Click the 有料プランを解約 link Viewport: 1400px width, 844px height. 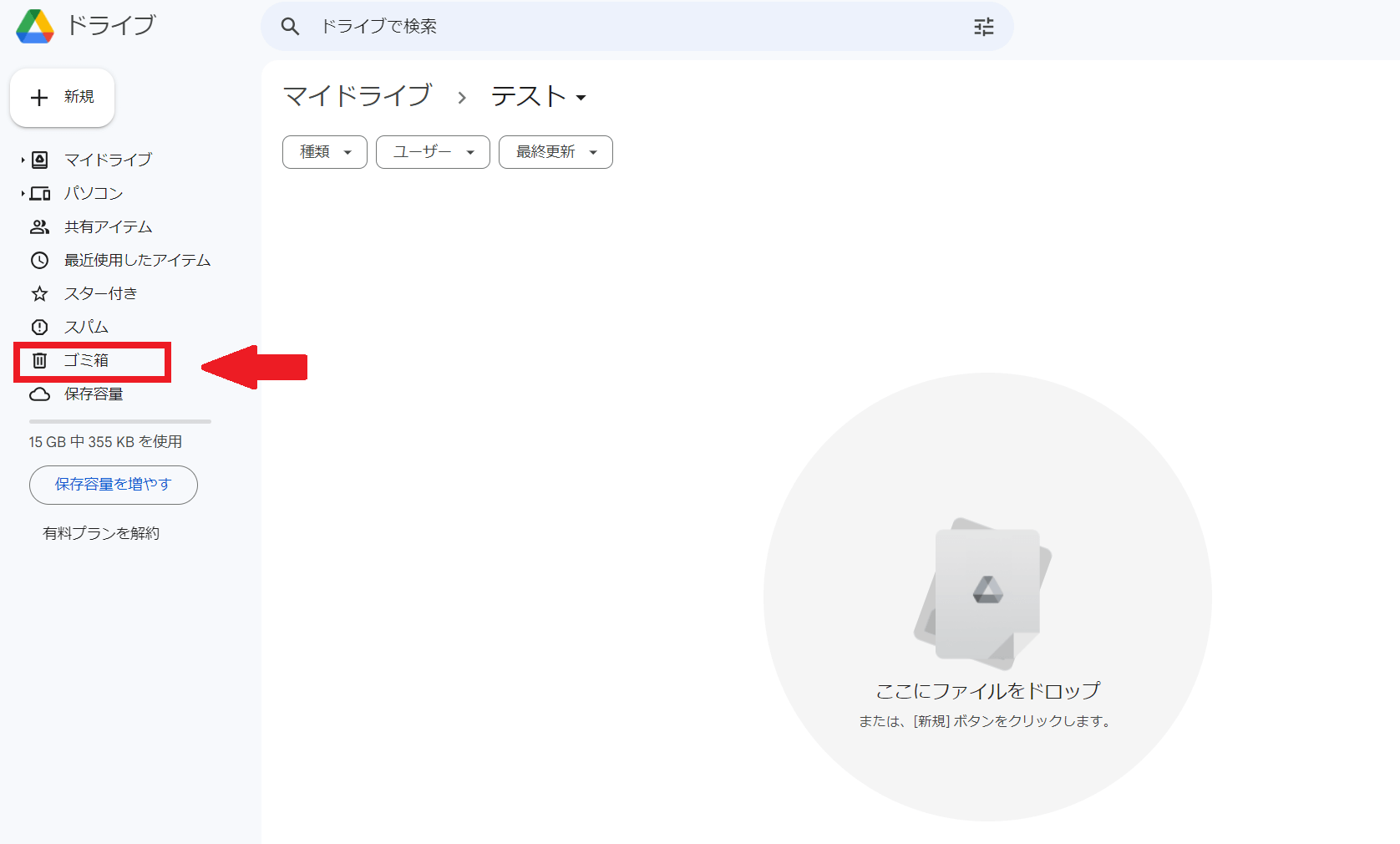[x=101, y=533]
